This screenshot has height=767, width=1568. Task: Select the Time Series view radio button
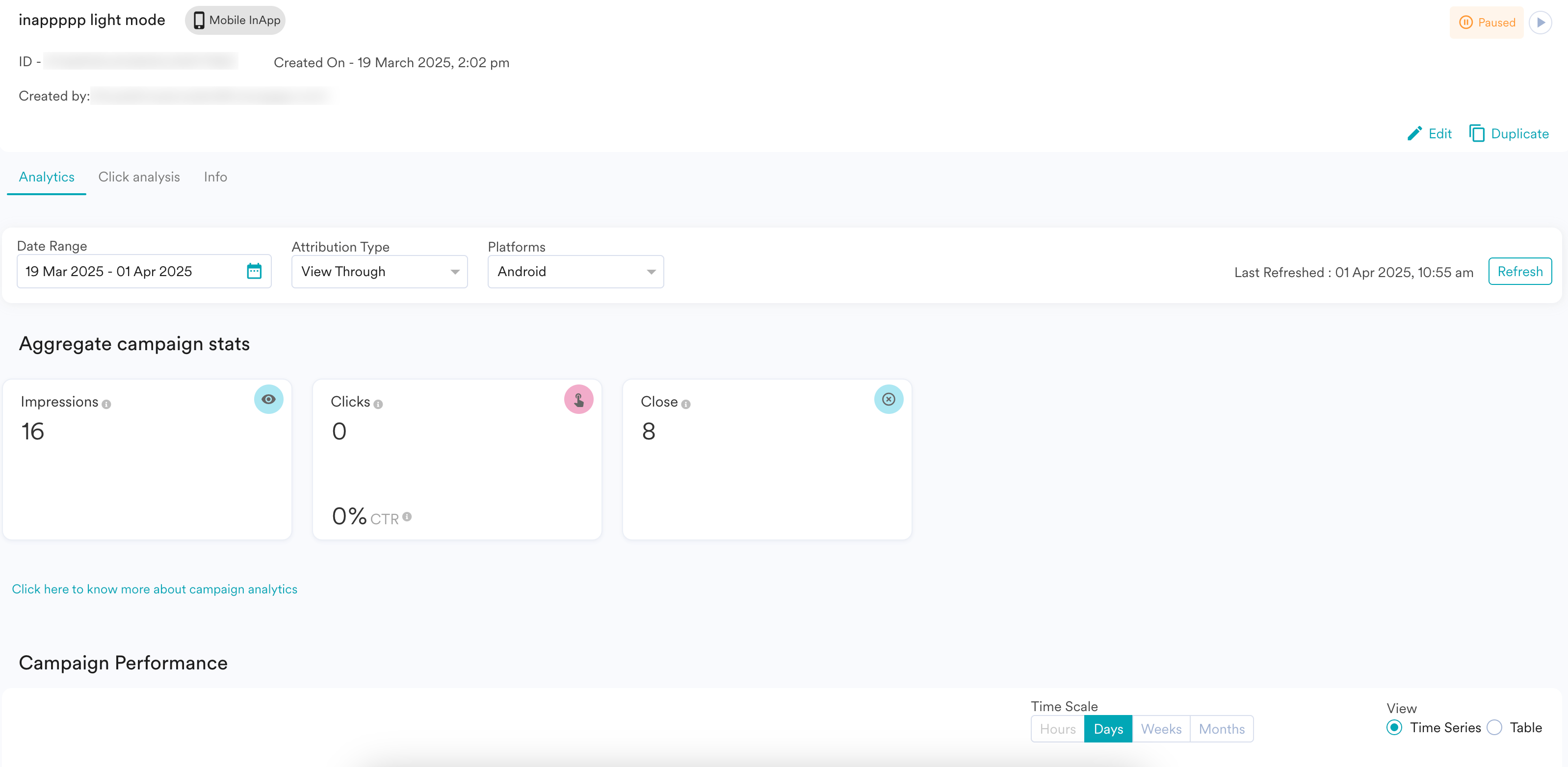coord(1394,727)
